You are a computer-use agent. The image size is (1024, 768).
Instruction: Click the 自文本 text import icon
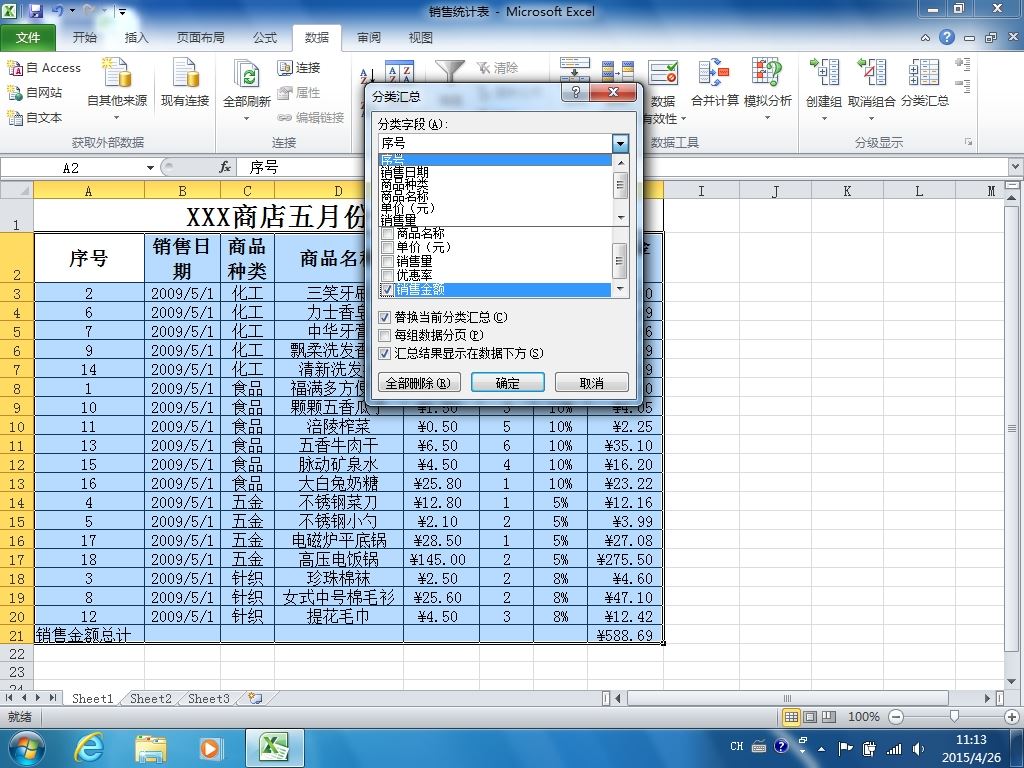pyautogui.click(x=14, y=118)
